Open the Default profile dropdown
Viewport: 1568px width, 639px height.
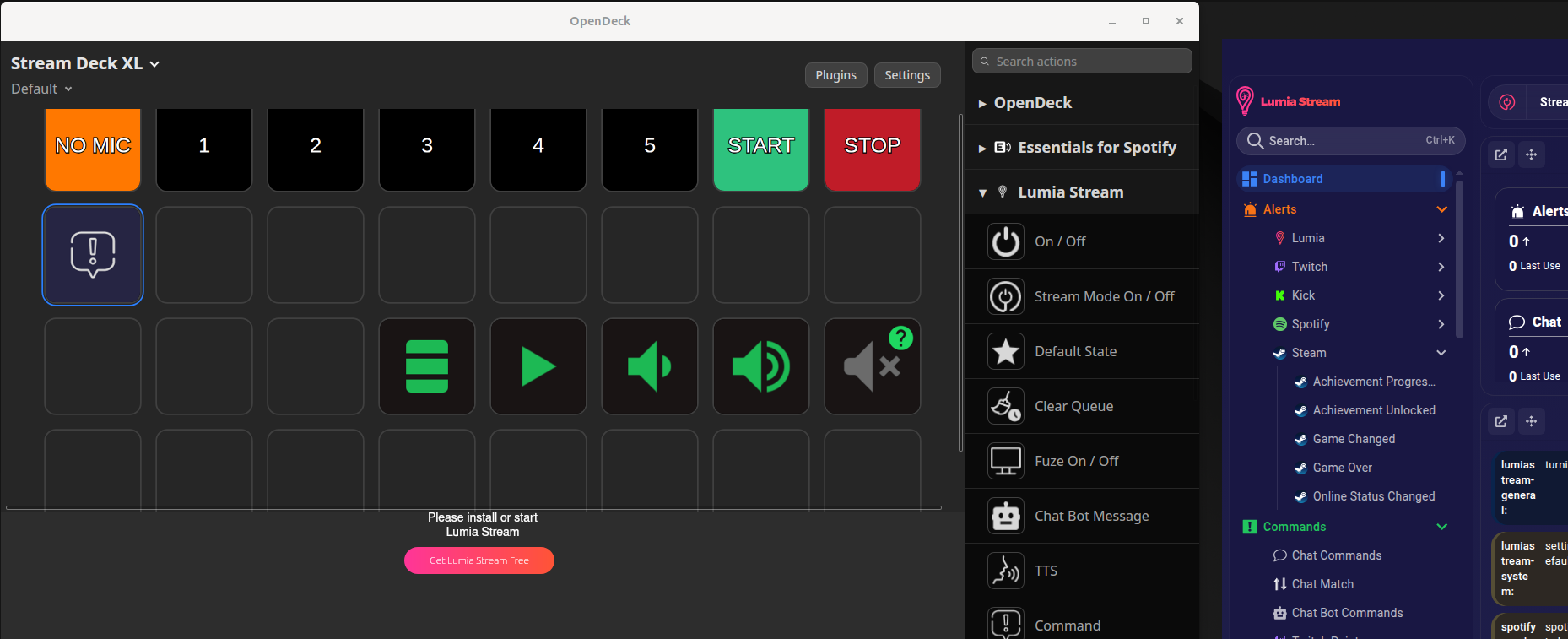pyautogui.click(x=41, y=89)
